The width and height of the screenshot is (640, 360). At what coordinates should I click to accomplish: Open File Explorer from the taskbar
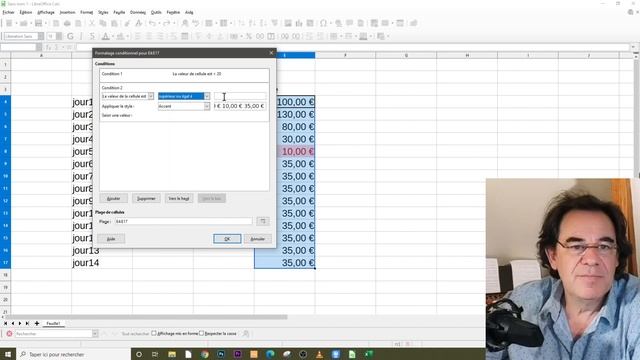[172, 354]
